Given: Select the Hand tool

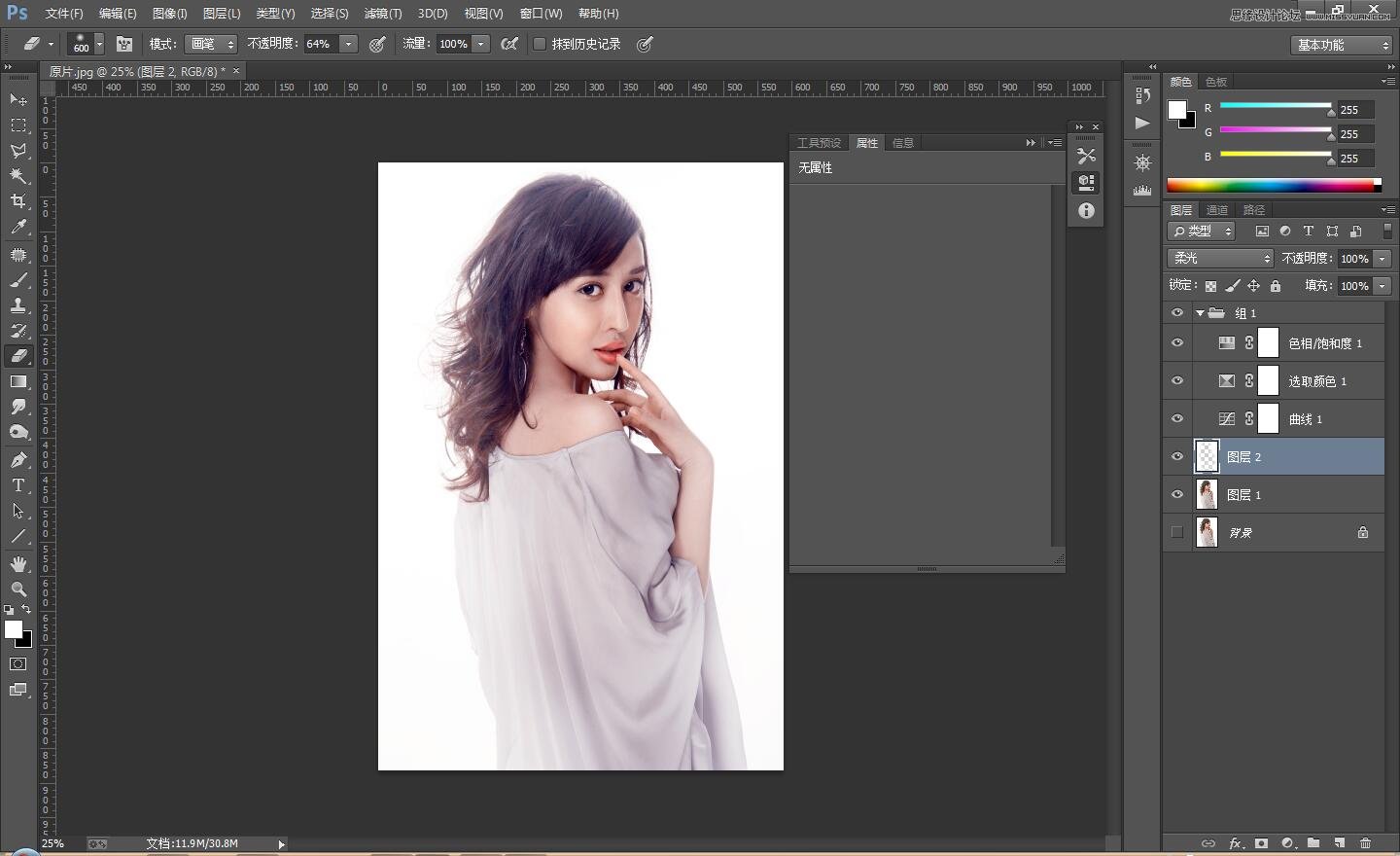Looking at the screenshot, I should (x=18, y=564).
